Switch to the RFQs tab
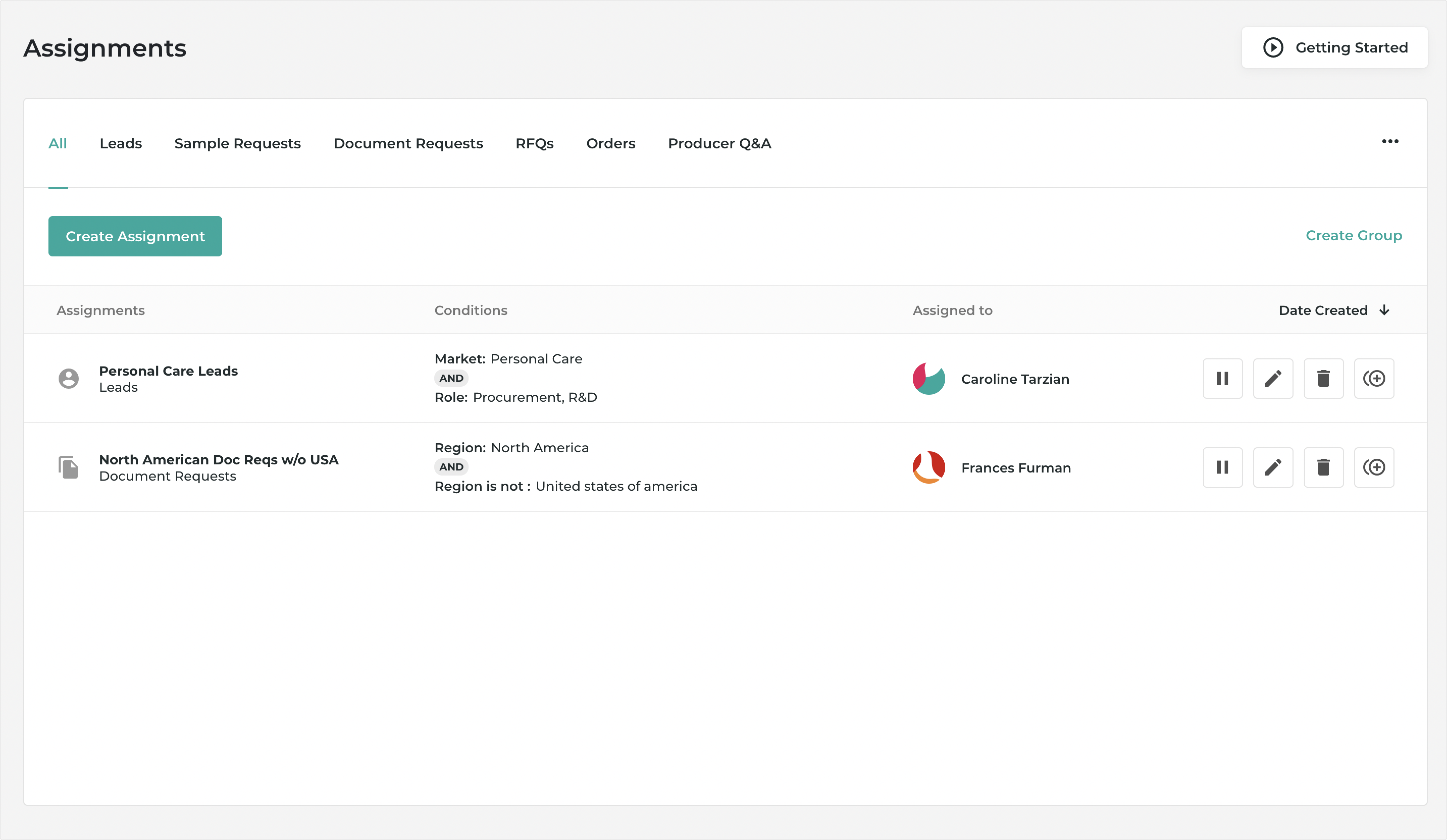Viewport: 1447px width, 840px height. (535, 144)
